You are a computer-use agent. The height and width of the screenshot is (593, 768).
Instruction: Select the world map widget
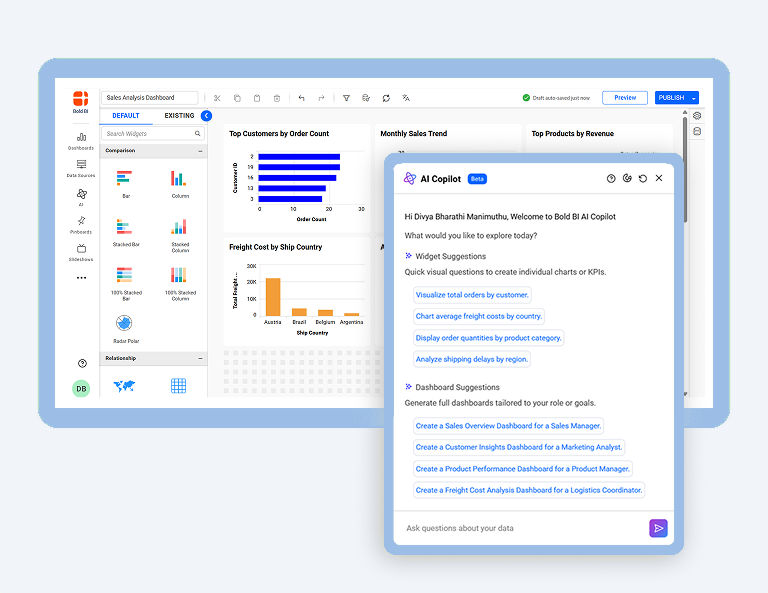[x=124, y=386]
